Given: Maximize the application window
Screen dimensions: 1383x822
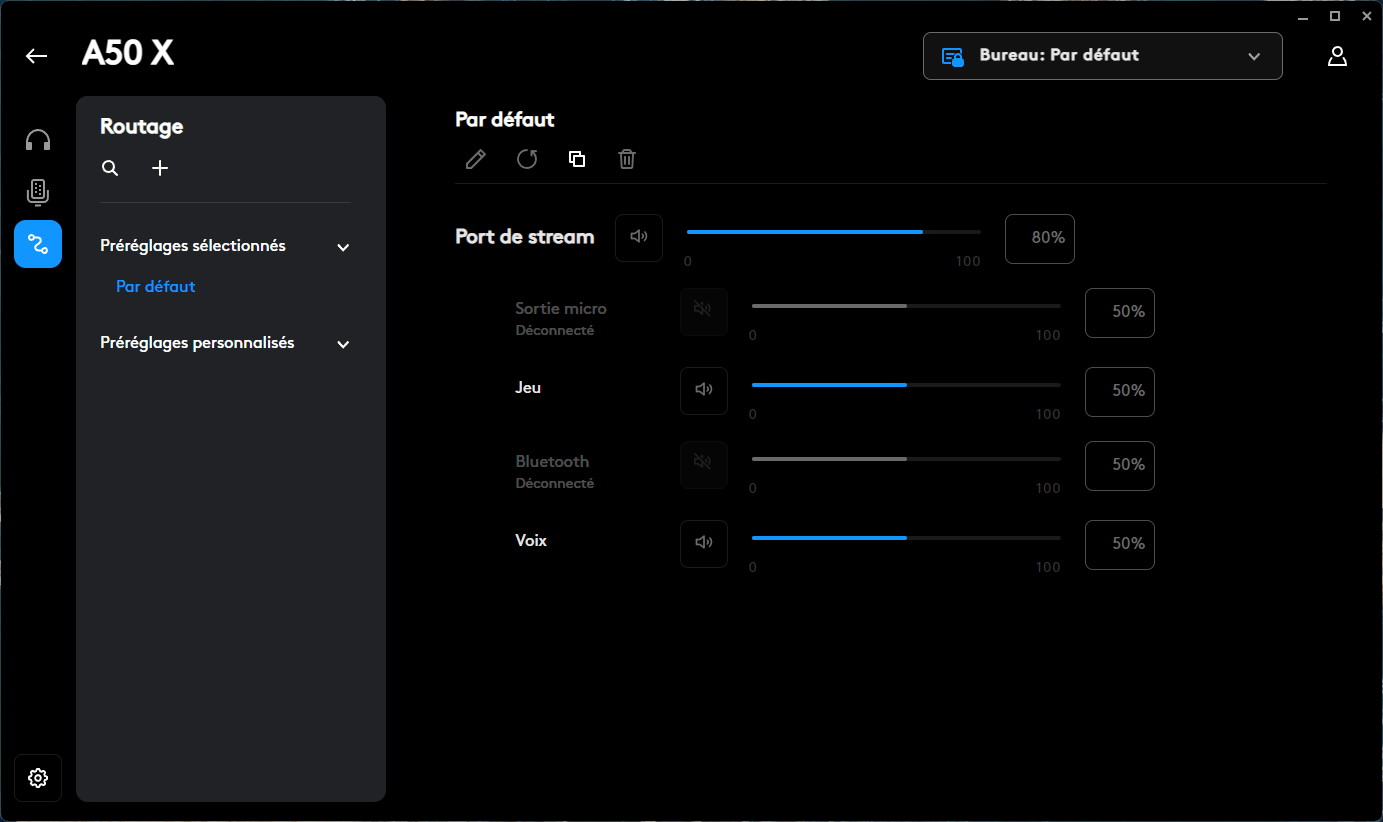Looking at the screenshot, I should tap(1334, 16).
